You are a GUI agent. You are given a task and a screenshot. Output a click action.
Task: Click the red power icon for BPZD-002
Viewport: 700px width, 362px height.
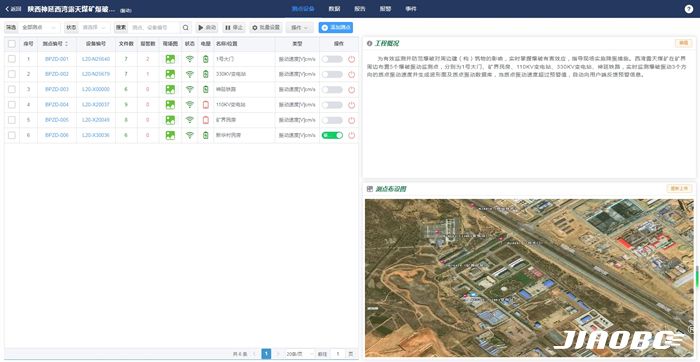pyautogui.click(x=351, y=74)
